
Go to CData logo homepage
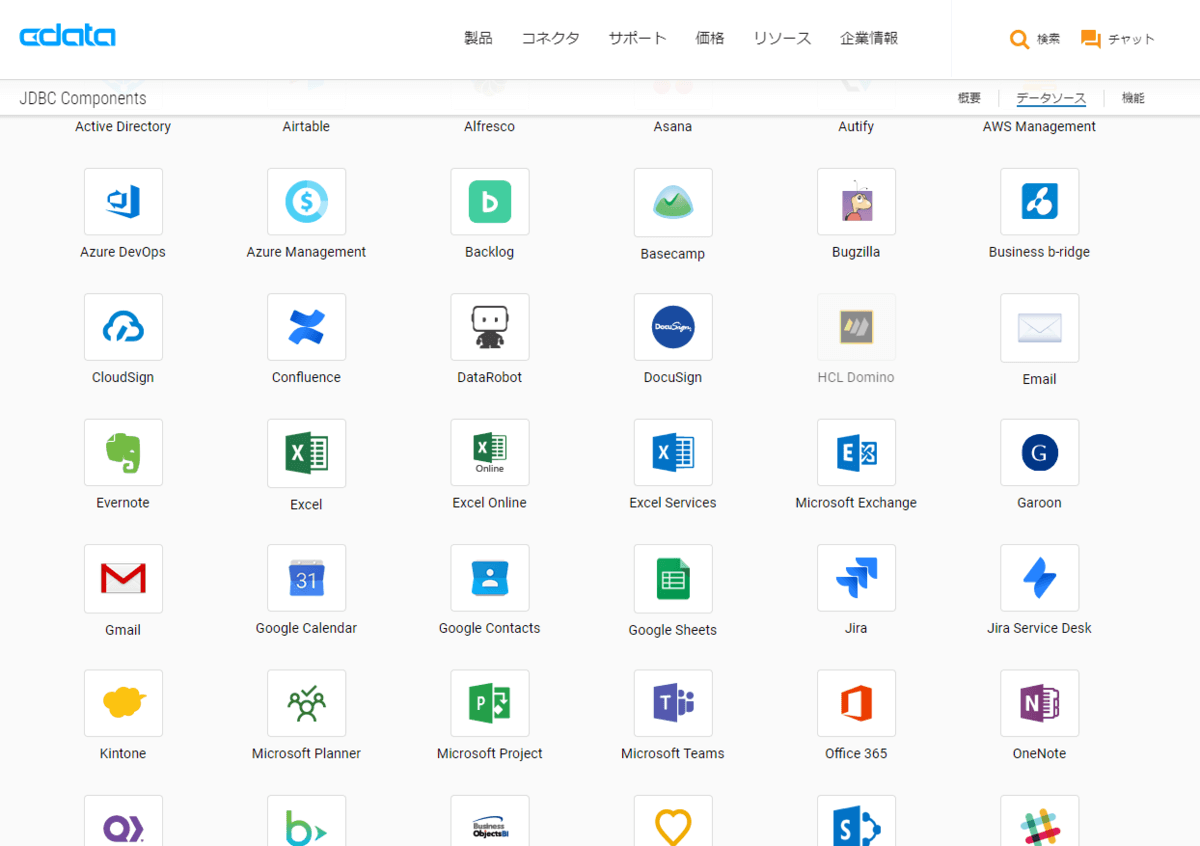click(67, 37)
